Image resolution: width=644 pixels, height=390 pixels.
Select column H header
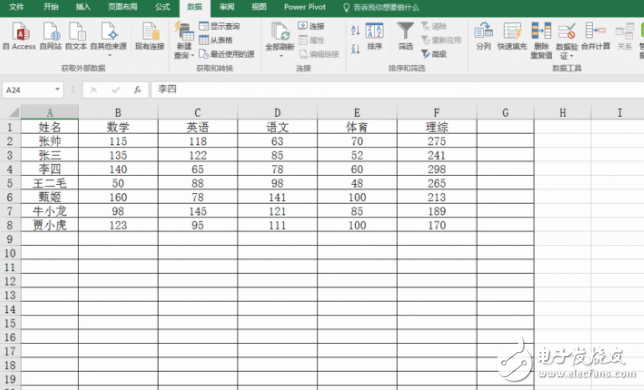click(x=563, y=112)
